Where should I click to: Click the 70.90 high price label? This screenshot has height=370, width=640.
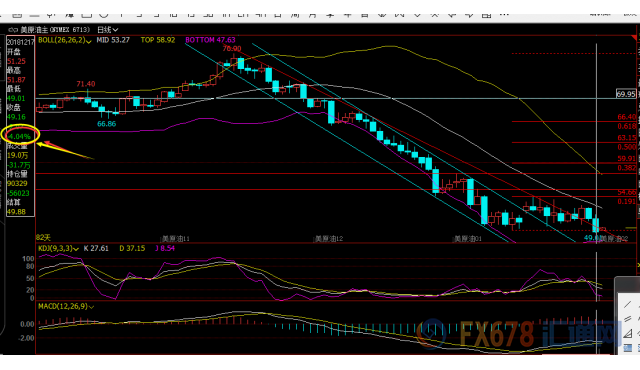tap(232, 48)
